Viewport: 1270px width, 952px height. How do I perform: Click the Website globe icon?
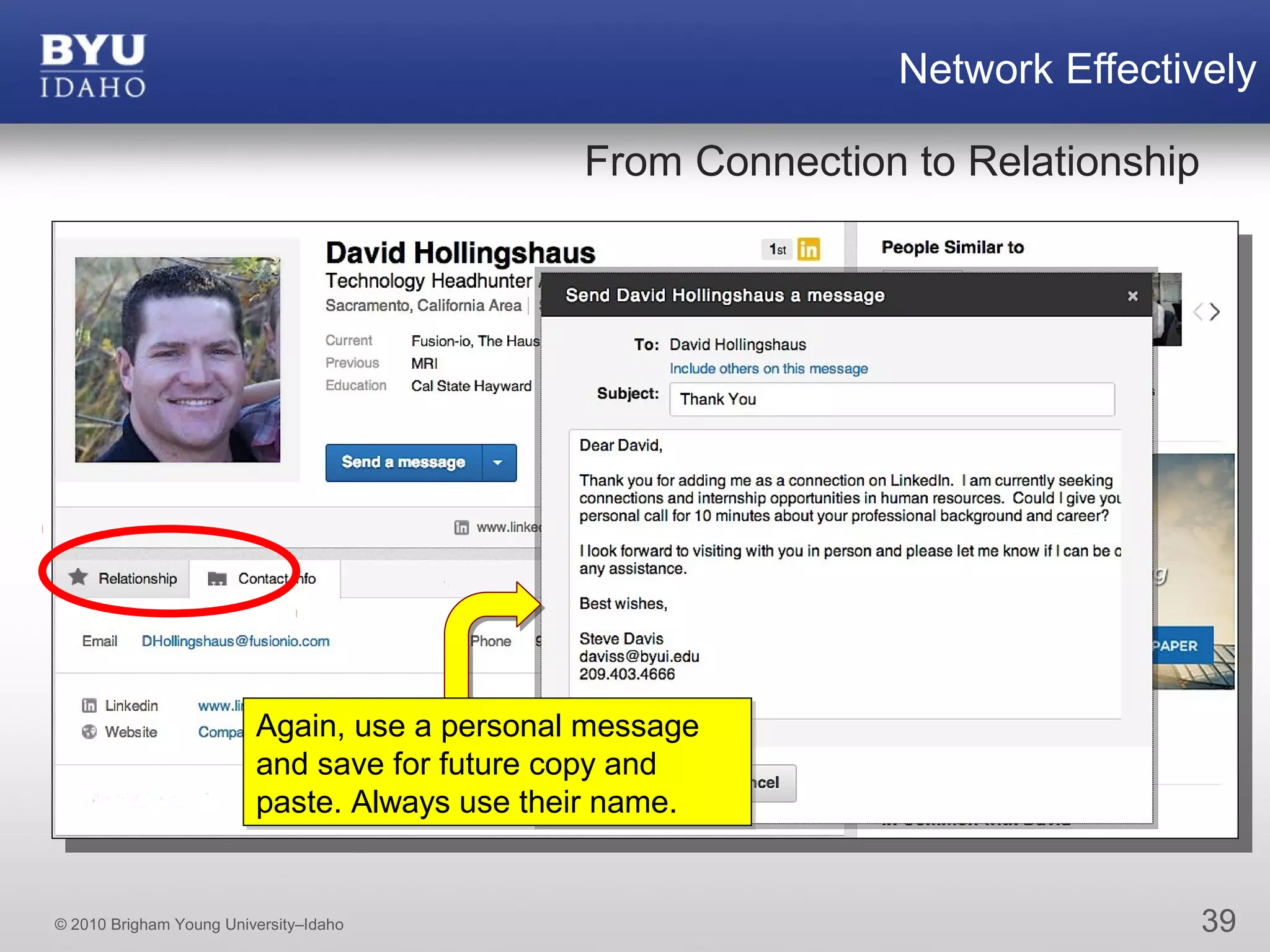point(89,732)
